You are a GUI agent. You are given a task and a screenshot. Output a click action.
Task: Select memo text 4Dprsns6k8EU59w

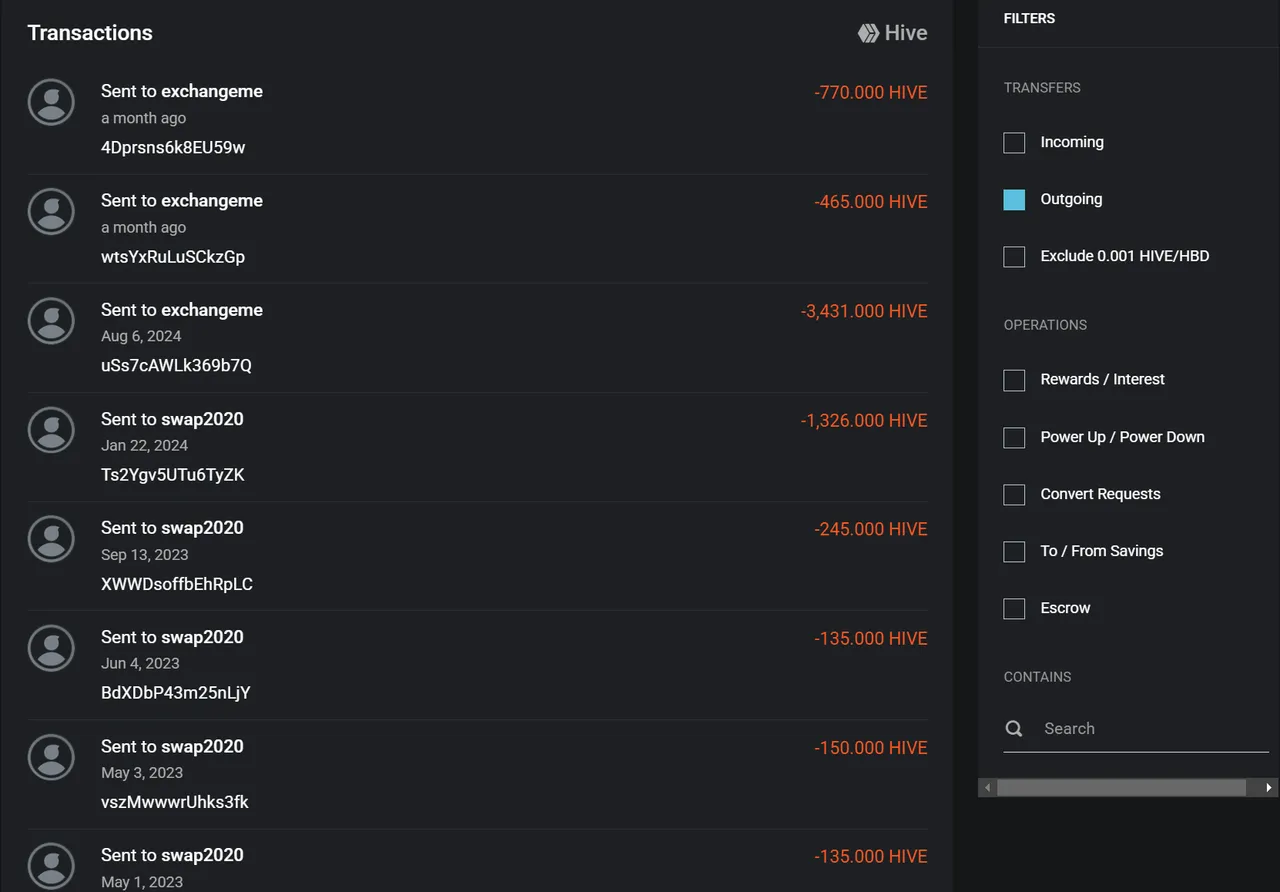pos(173,147)
